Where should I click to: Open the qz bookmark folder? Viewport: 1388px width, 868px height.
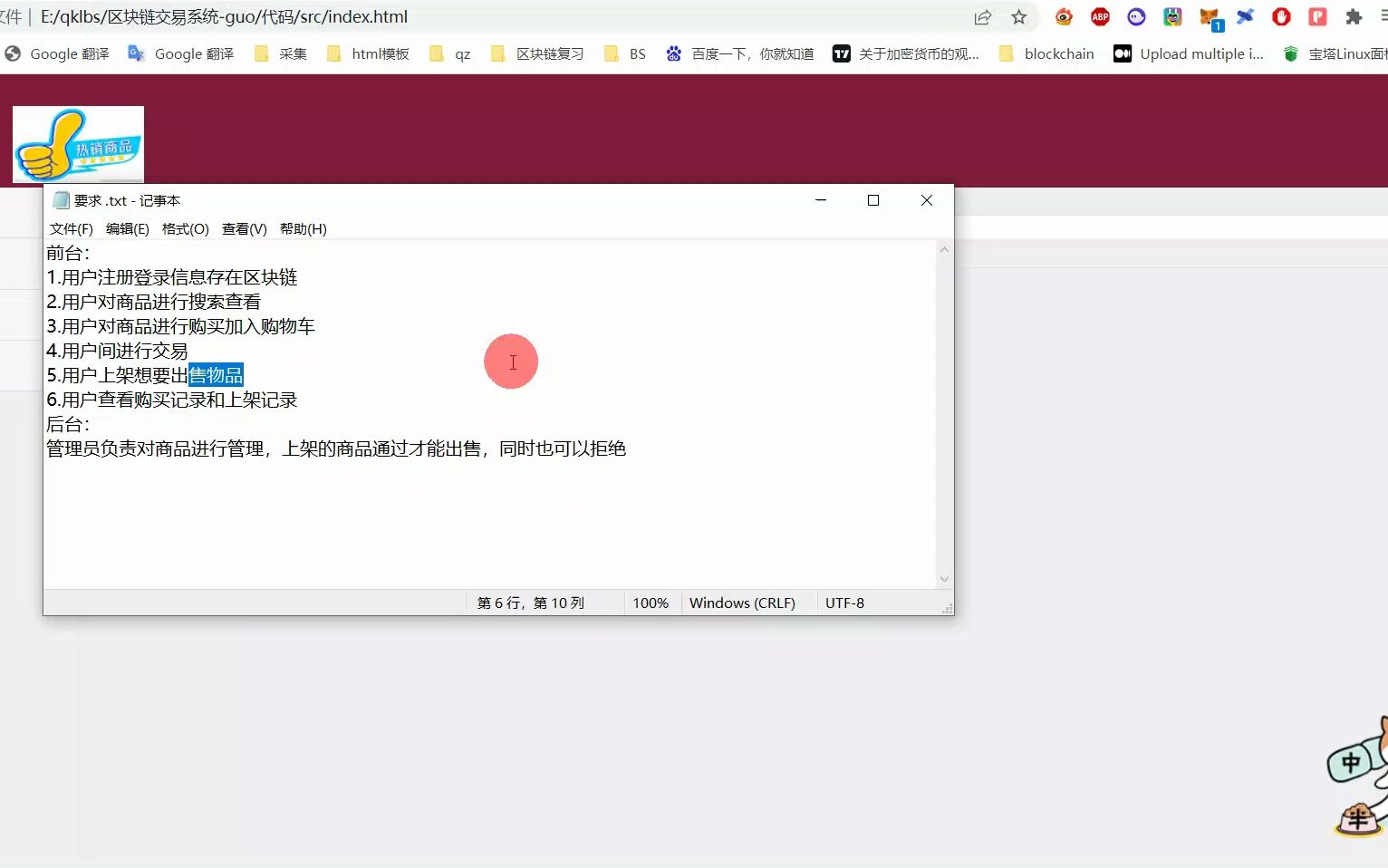pos(450,54)
